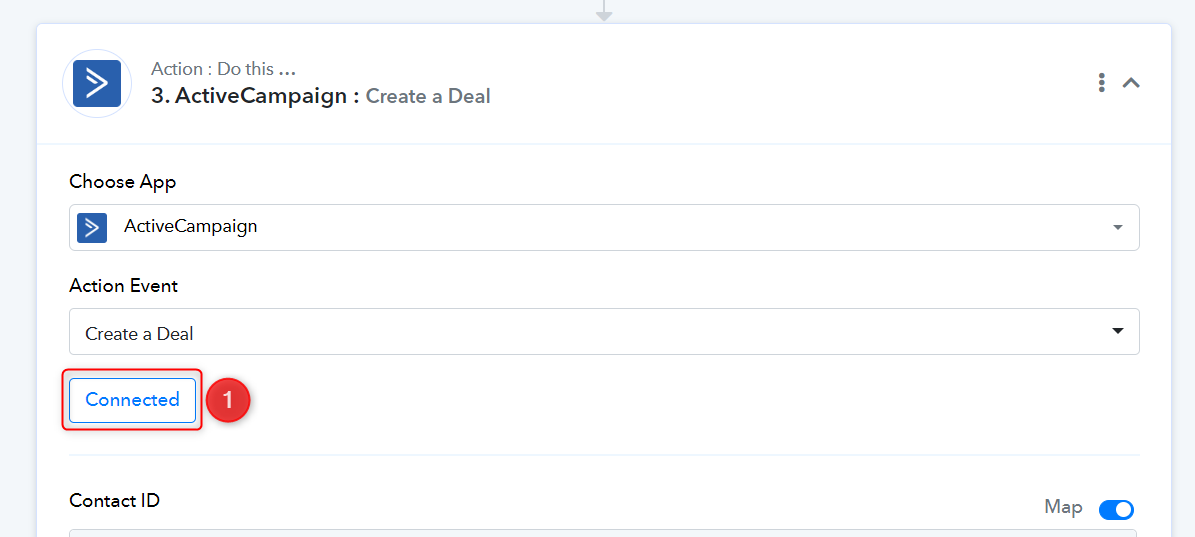Click 'Create a Deal' text in step header
Screen dimensions: 1195x537
pos(428,97)
